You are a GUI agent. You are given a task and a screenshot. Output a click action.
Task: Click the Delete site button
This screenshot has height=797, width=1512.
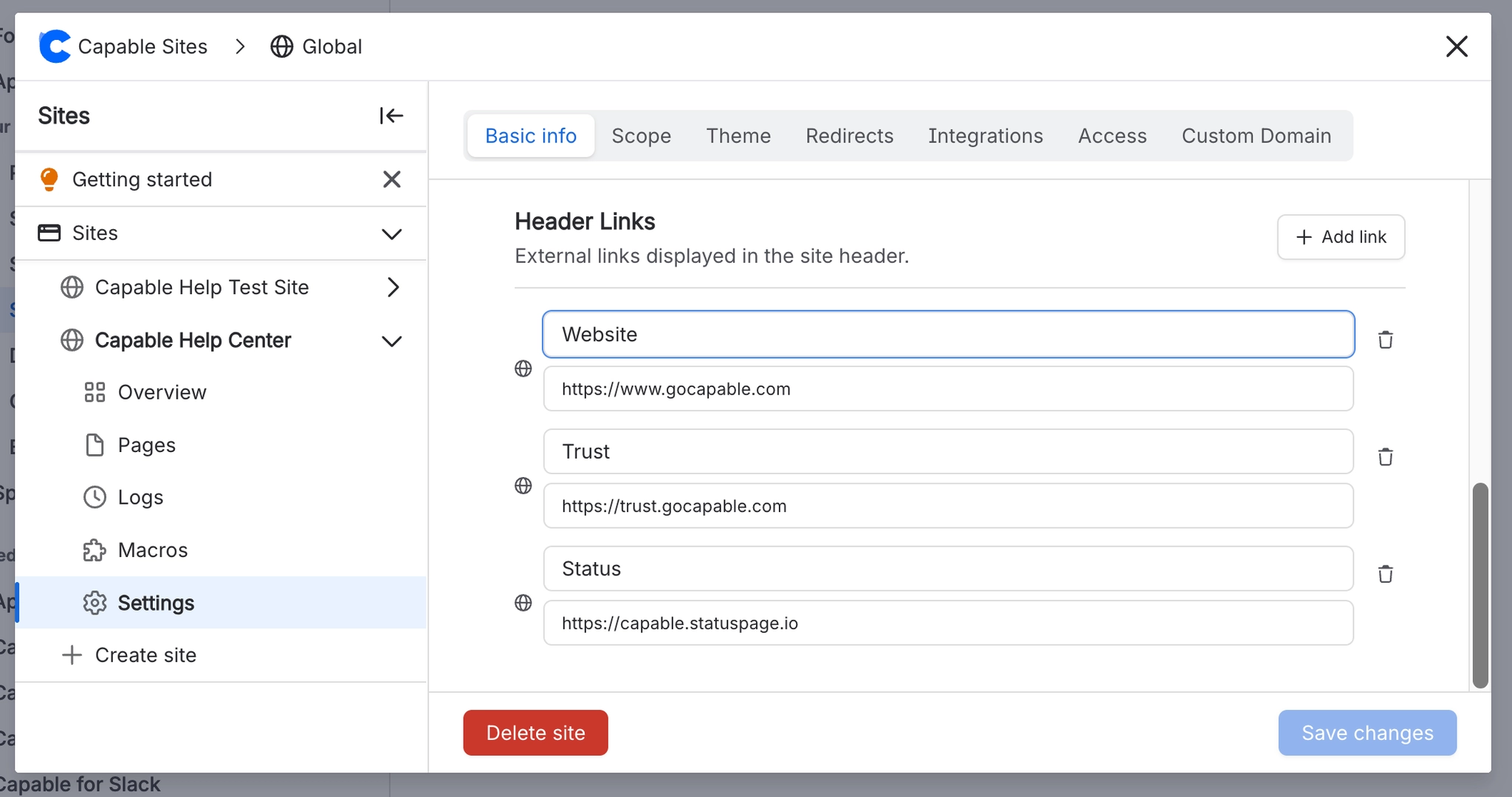coord(535,733)
